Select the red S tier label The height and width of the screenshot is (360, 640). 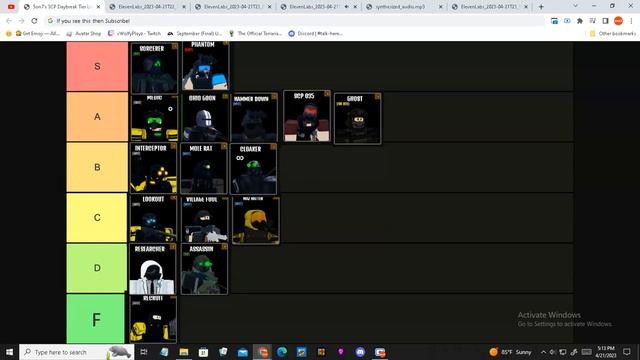pyautogui.click(x=97, y=66)
